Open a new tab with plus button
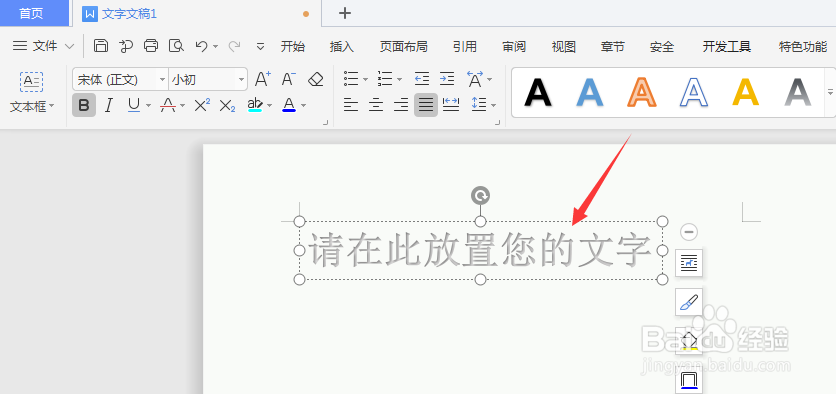 pos(345,13)
